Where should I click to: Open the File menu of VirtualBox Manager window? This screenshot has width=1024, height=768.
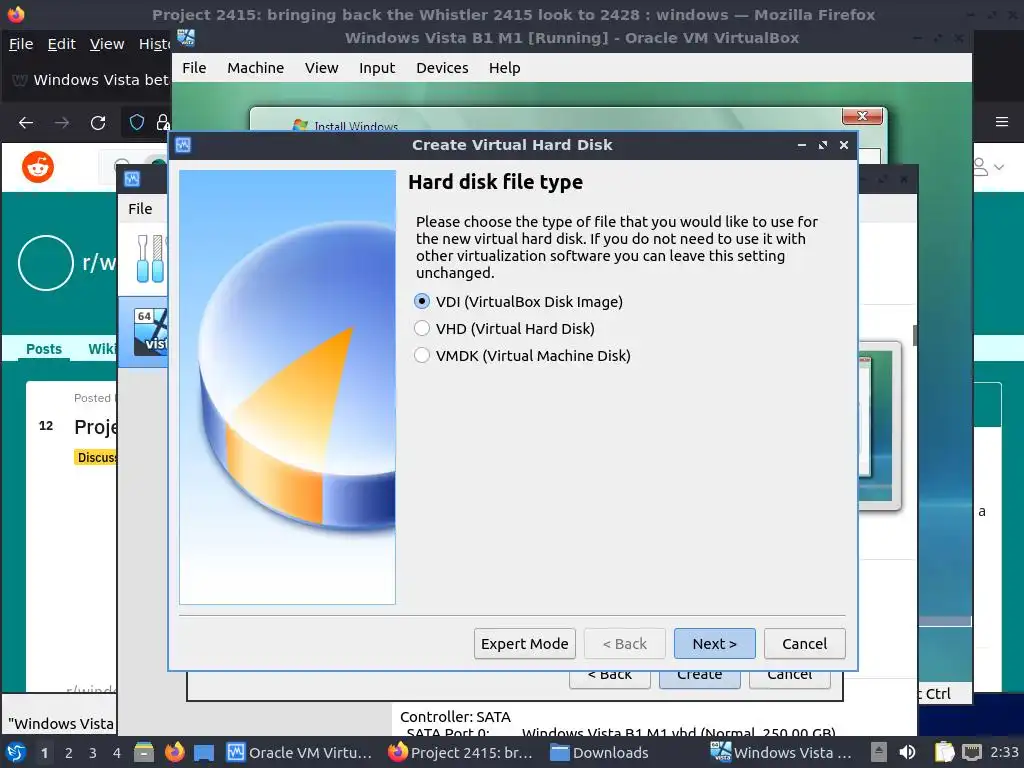click(140, 209)
